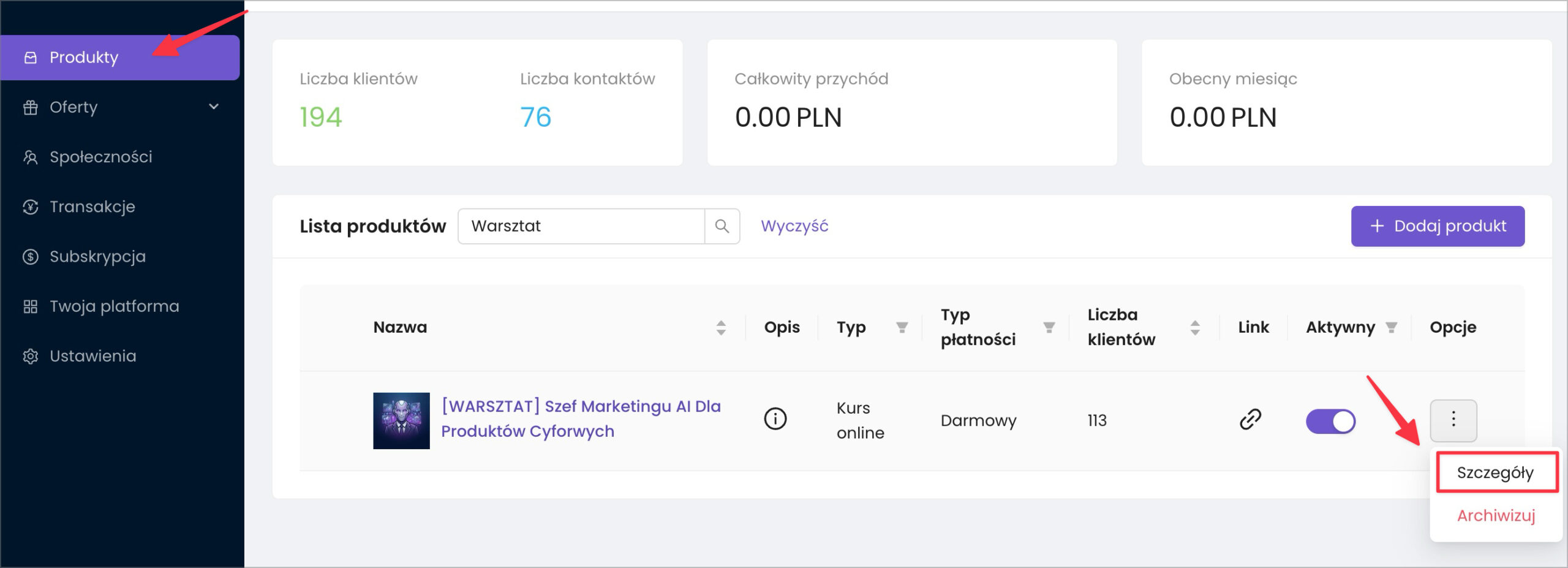The width and height of the screenshot is (1568, 568).
Task: Open the product description info icon
Action: pyautogui.click(x=775, y=419)
